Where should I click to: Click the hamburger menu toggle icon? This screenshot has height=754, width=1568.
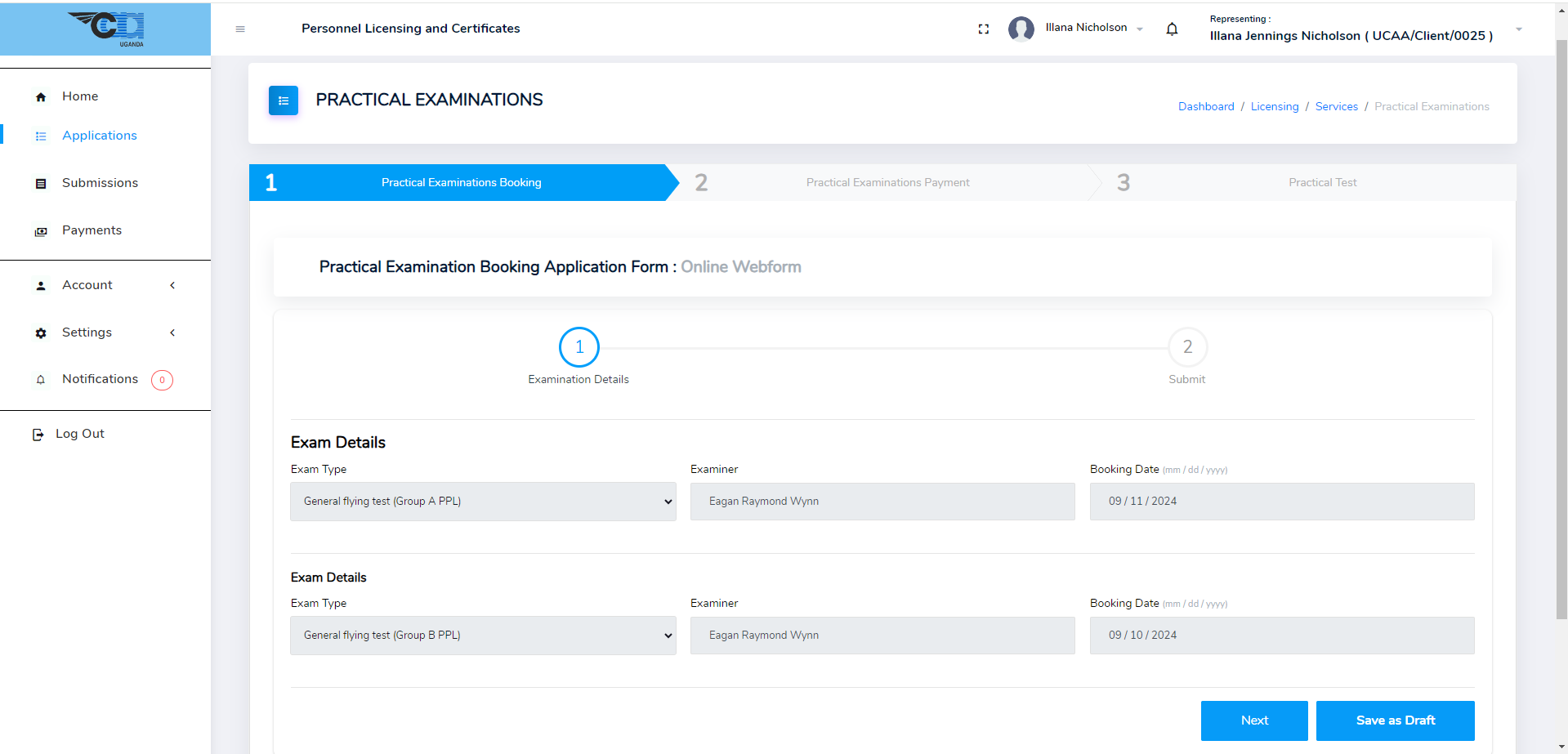tap(240, 29)
